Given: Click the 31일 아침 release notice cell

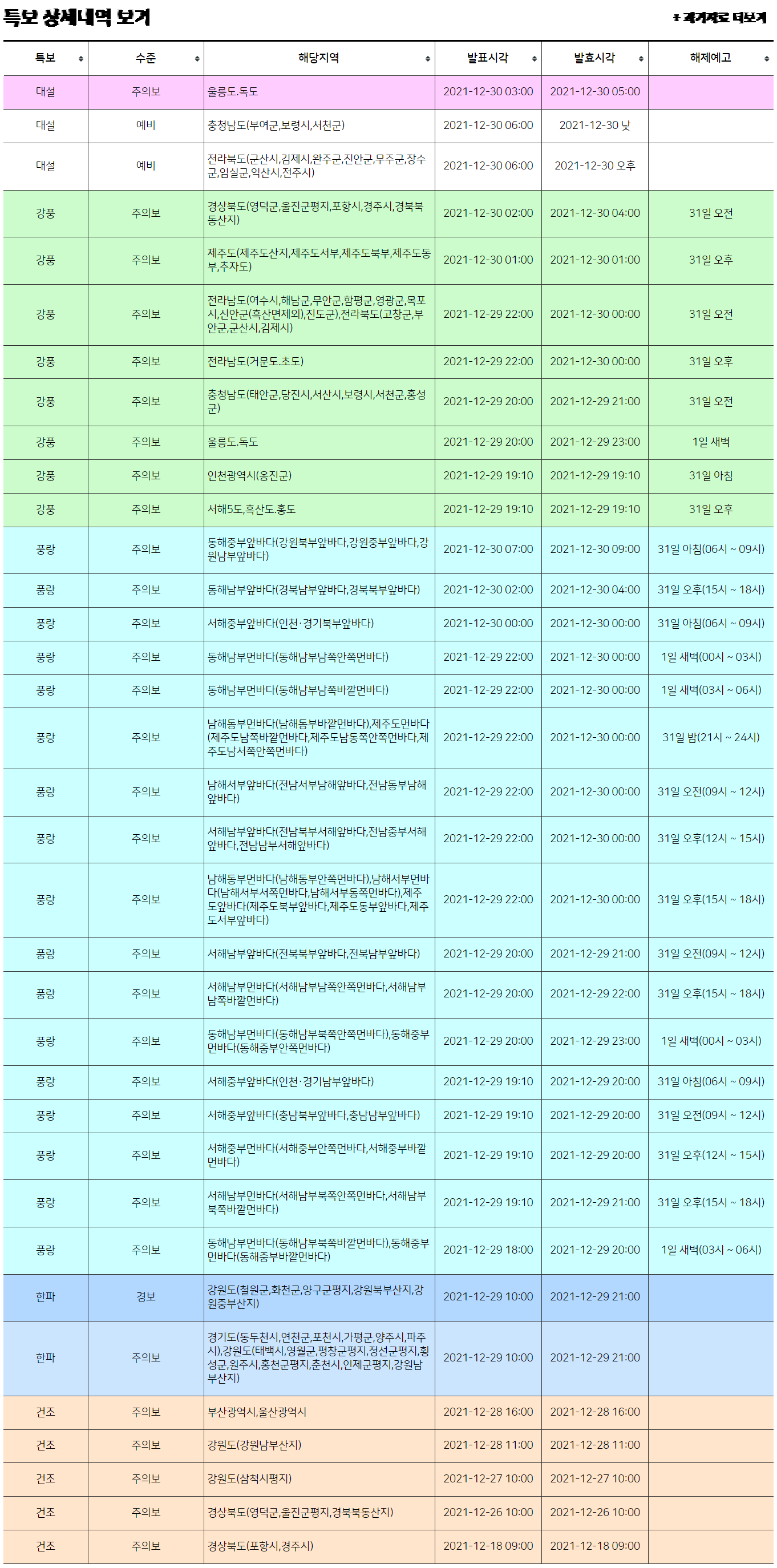Looking at the screenshot, I should click(711, 476).
